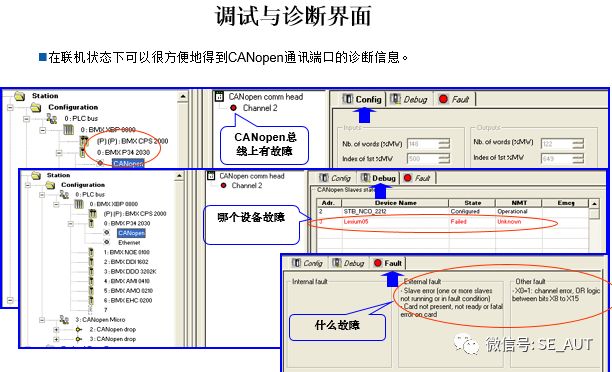Click red Channel 2 dot in top window
Viewport: 612px width, 372px height.
(x=233, y=108)
